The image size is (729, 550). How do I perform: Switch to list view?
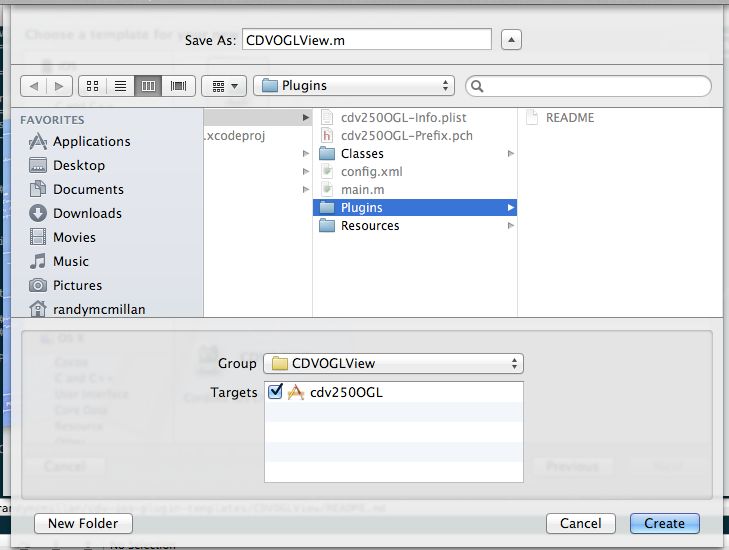pos(120,86)
